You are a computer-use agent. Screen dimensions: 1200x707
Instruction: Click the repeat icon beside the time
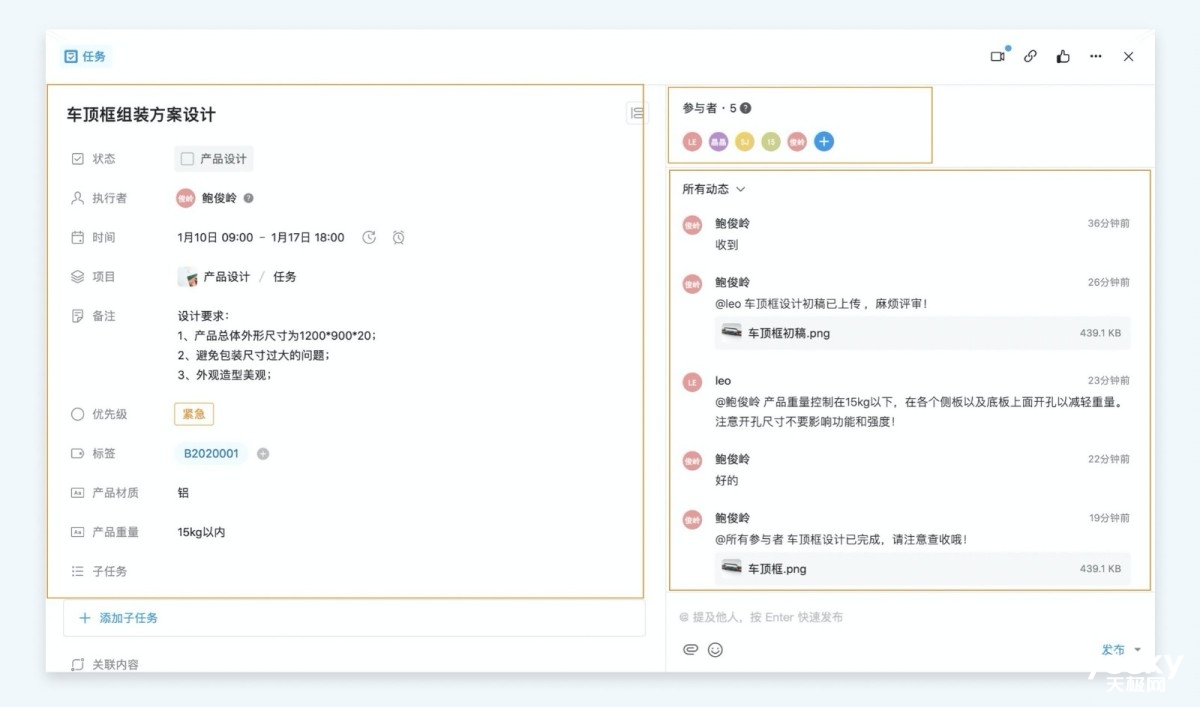(x=369, y=238)
